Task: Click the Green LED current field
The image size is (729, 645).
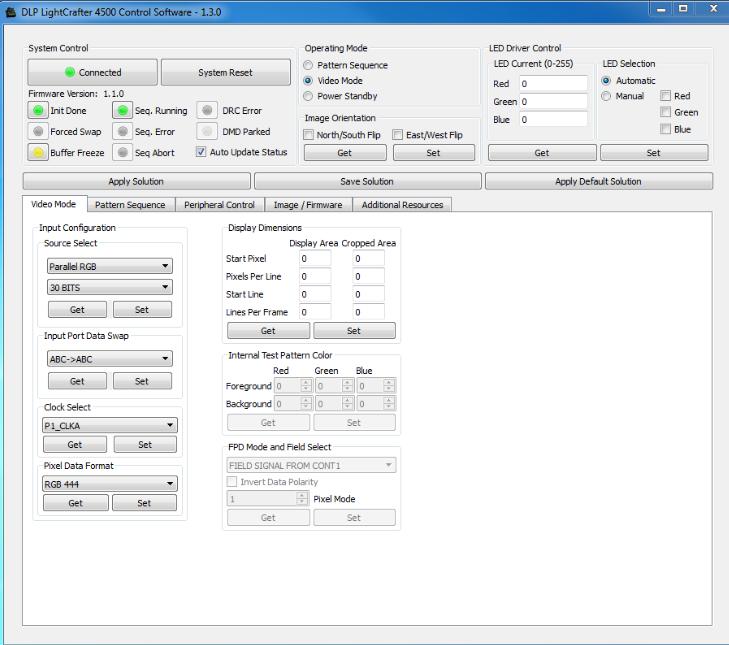Action: click(553, 101)
